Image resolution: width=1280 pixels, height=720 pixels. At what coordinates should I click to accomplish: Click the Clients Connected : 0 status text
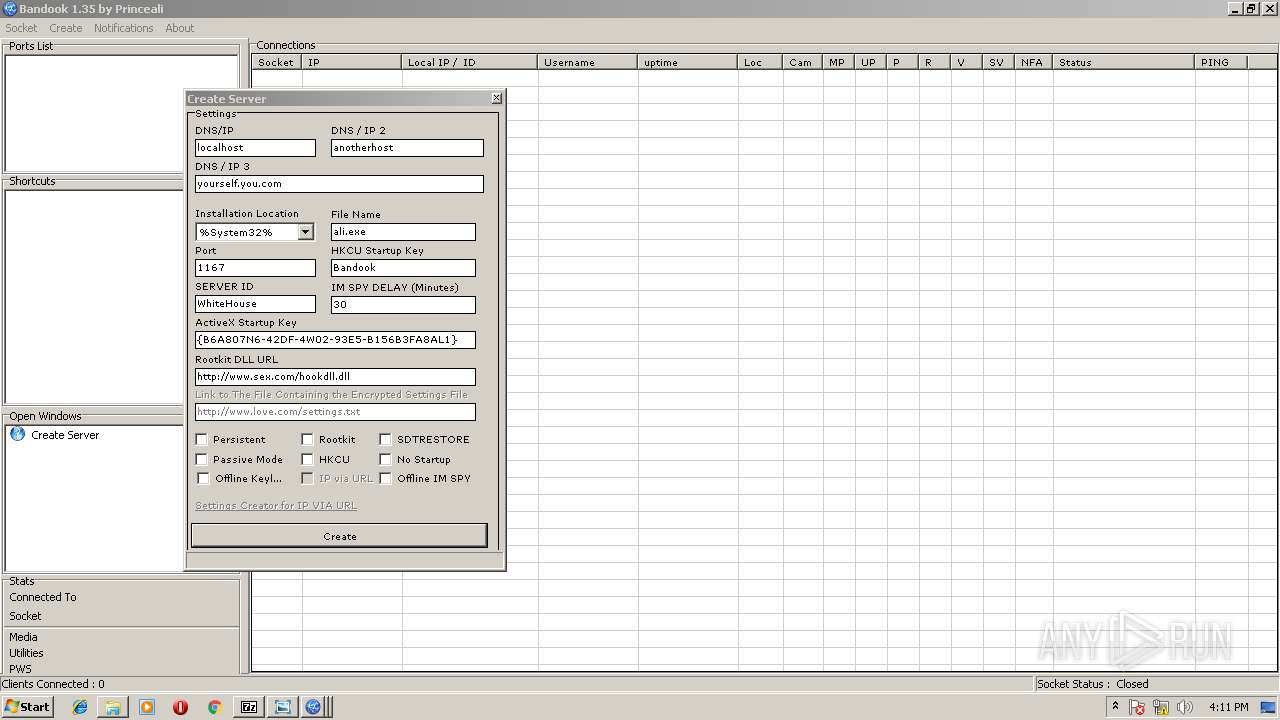(x=53, y=684)
